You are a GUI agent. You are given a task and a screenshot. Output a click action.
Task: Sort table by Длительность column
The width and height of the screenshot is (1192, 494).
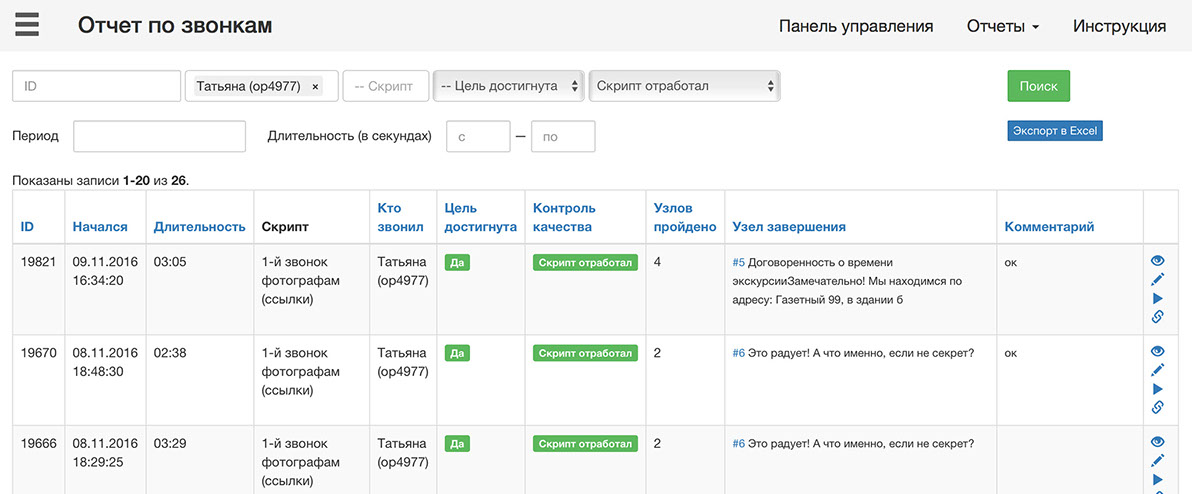[x=199, y=227]
